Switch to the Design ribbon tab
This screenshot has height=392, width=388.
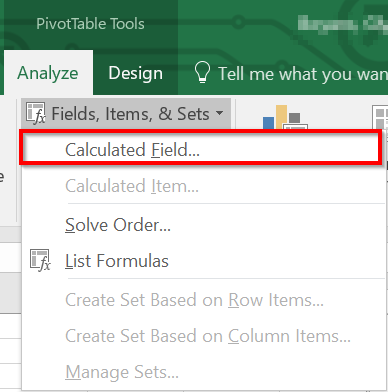coord(135,73)
